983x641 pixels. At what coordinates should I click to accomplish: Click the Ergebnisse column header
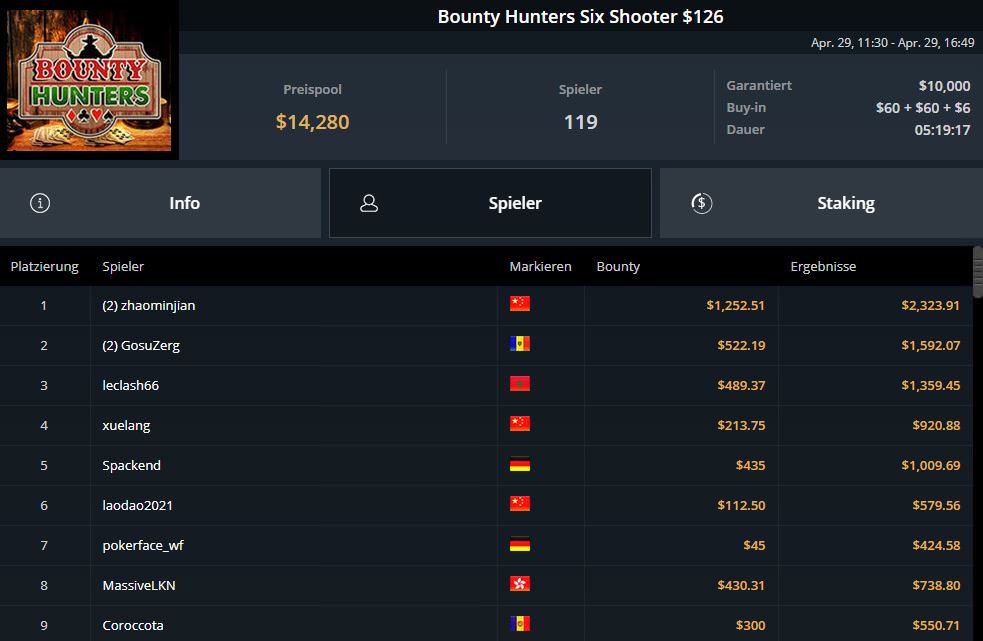coord(823,267)
